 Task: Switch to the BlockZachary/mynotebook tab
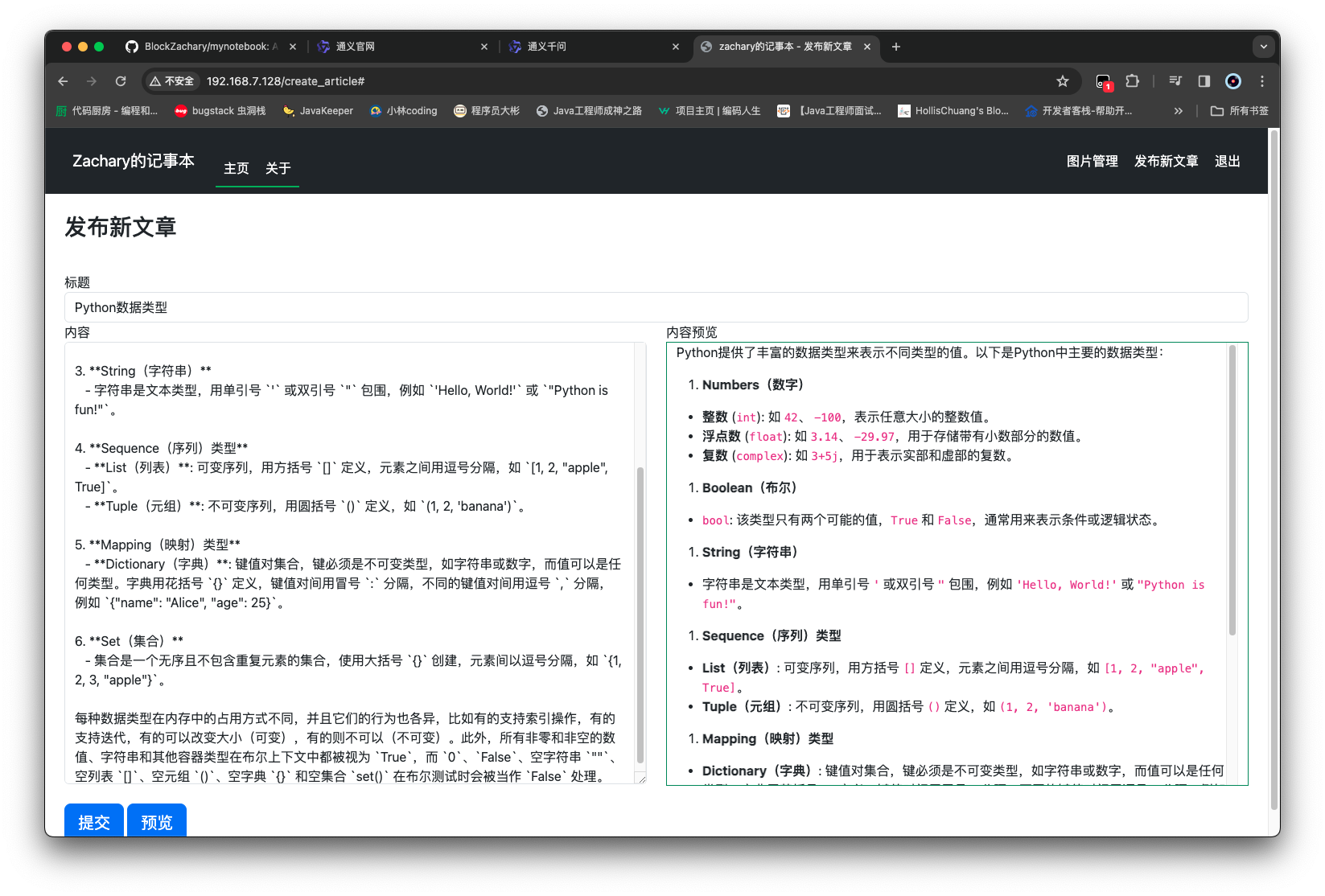pyautogui.click(x=212, y=47)
